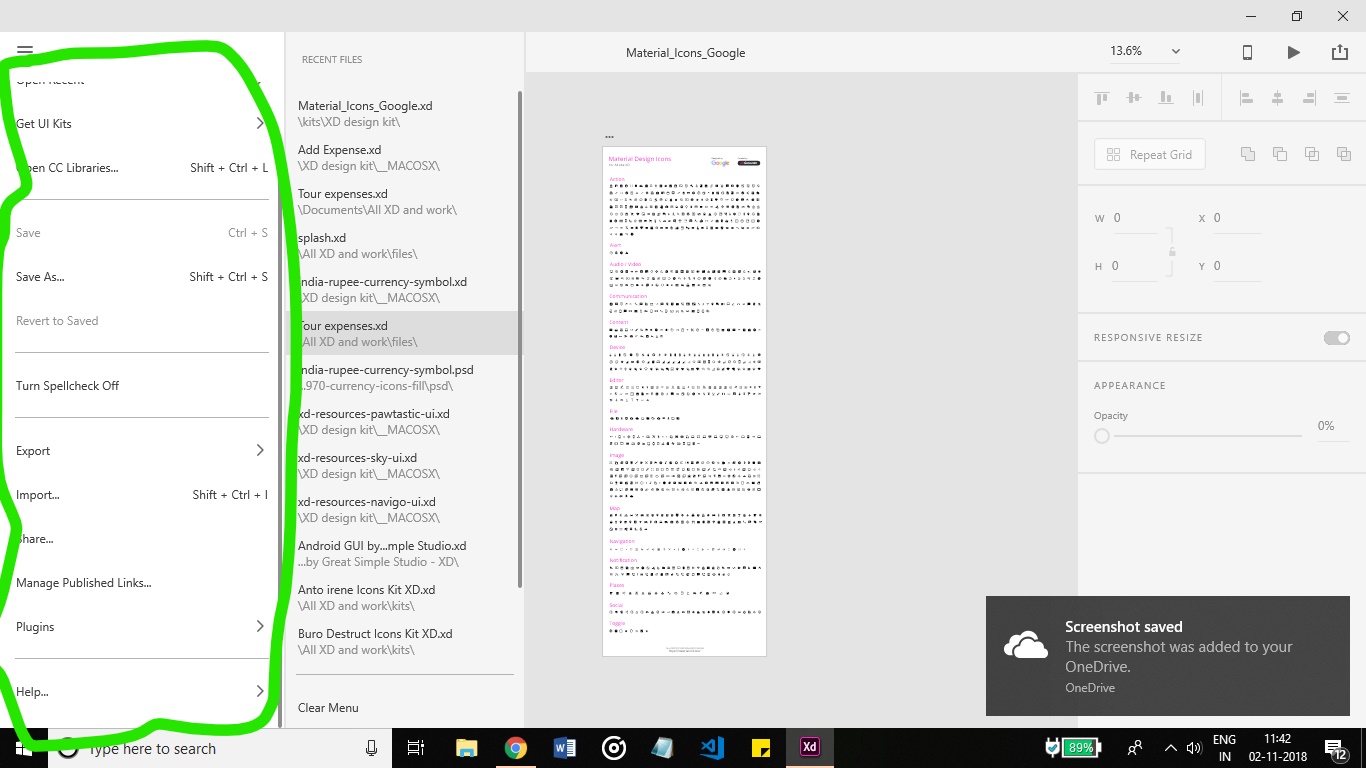Click the hamburger menu icon
Image resolution: width=1366 pixels, height=768 pixels.
pyautogui.click(x=25, y=48)
